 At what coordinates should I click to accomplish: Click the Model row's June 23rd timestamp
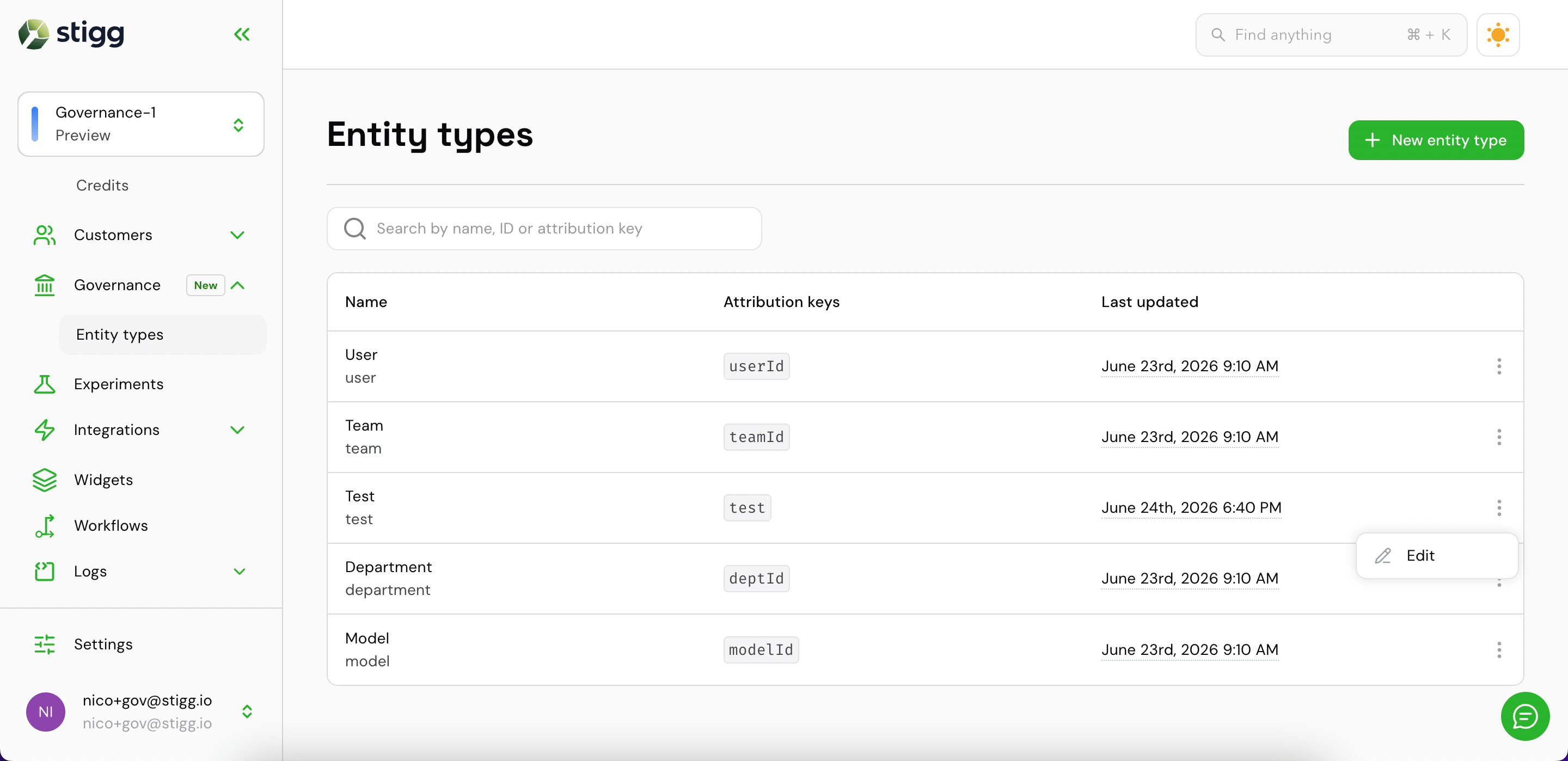tap(1190, 649)
